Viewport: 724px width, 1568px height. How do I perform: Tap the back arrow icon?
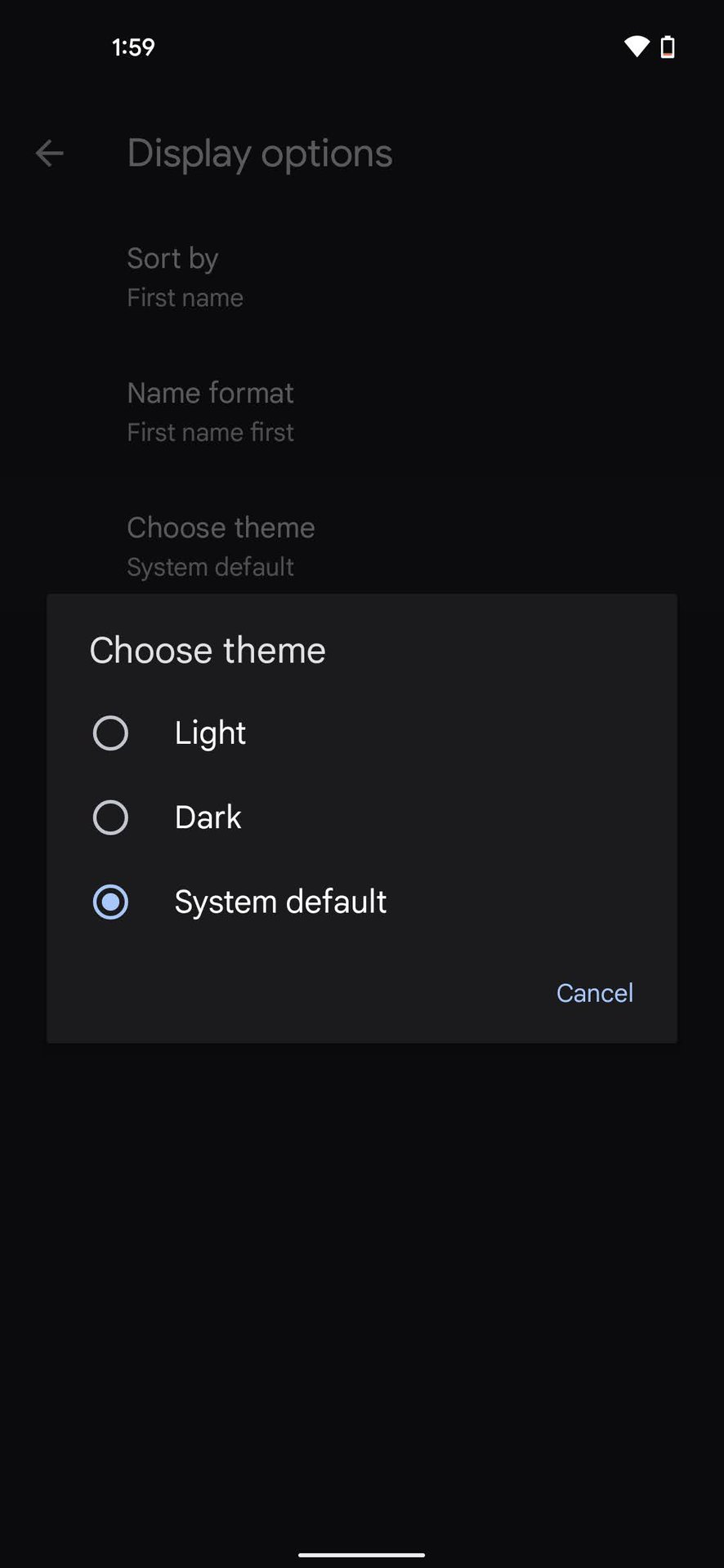click(x=50, y=154)
